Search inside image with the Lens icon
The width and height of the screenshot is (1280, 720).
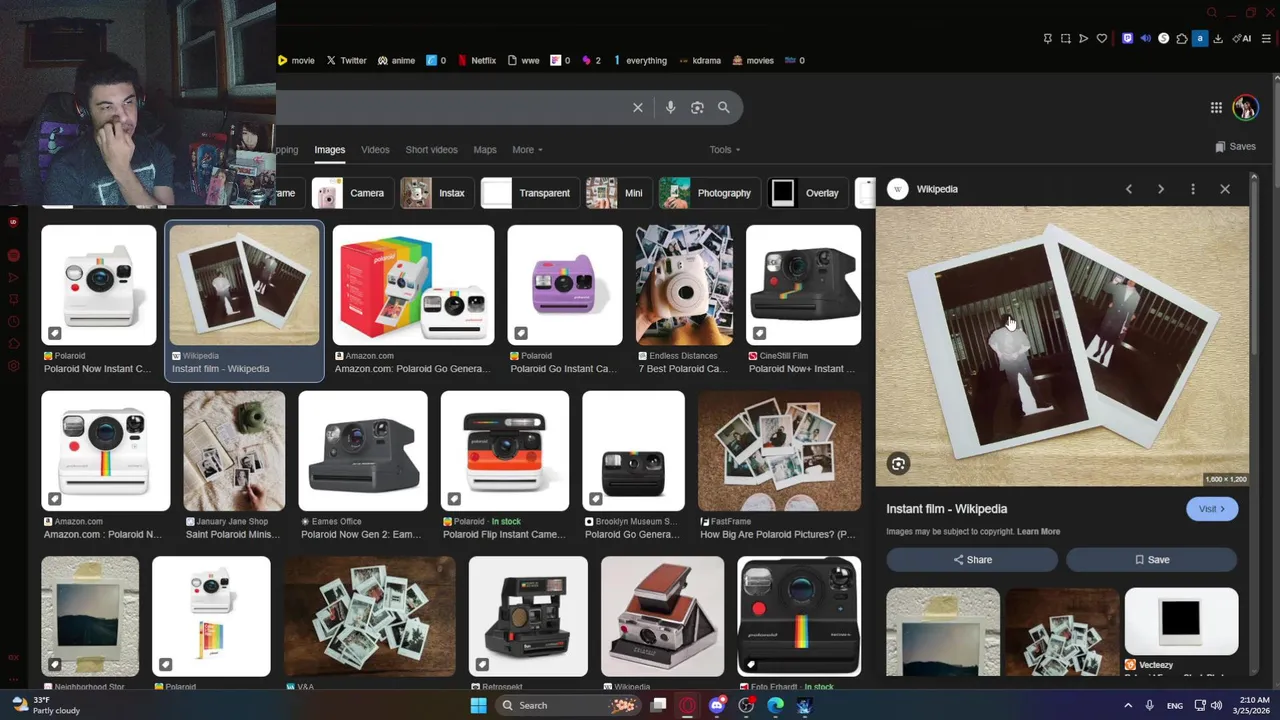[898, 464]
